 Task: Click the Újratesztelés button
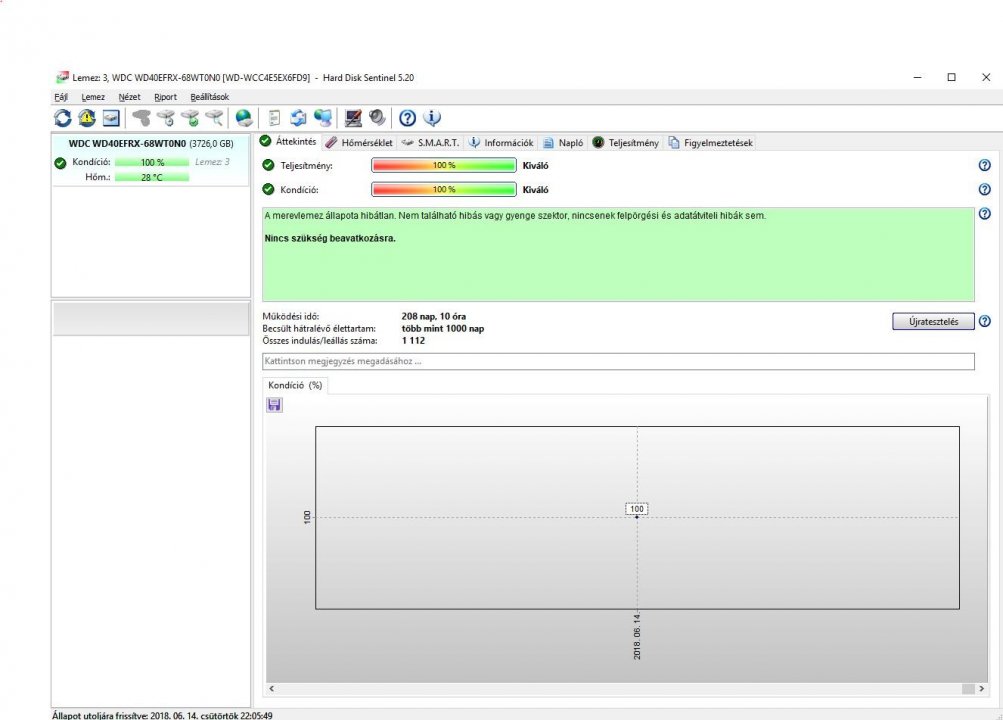933,321
